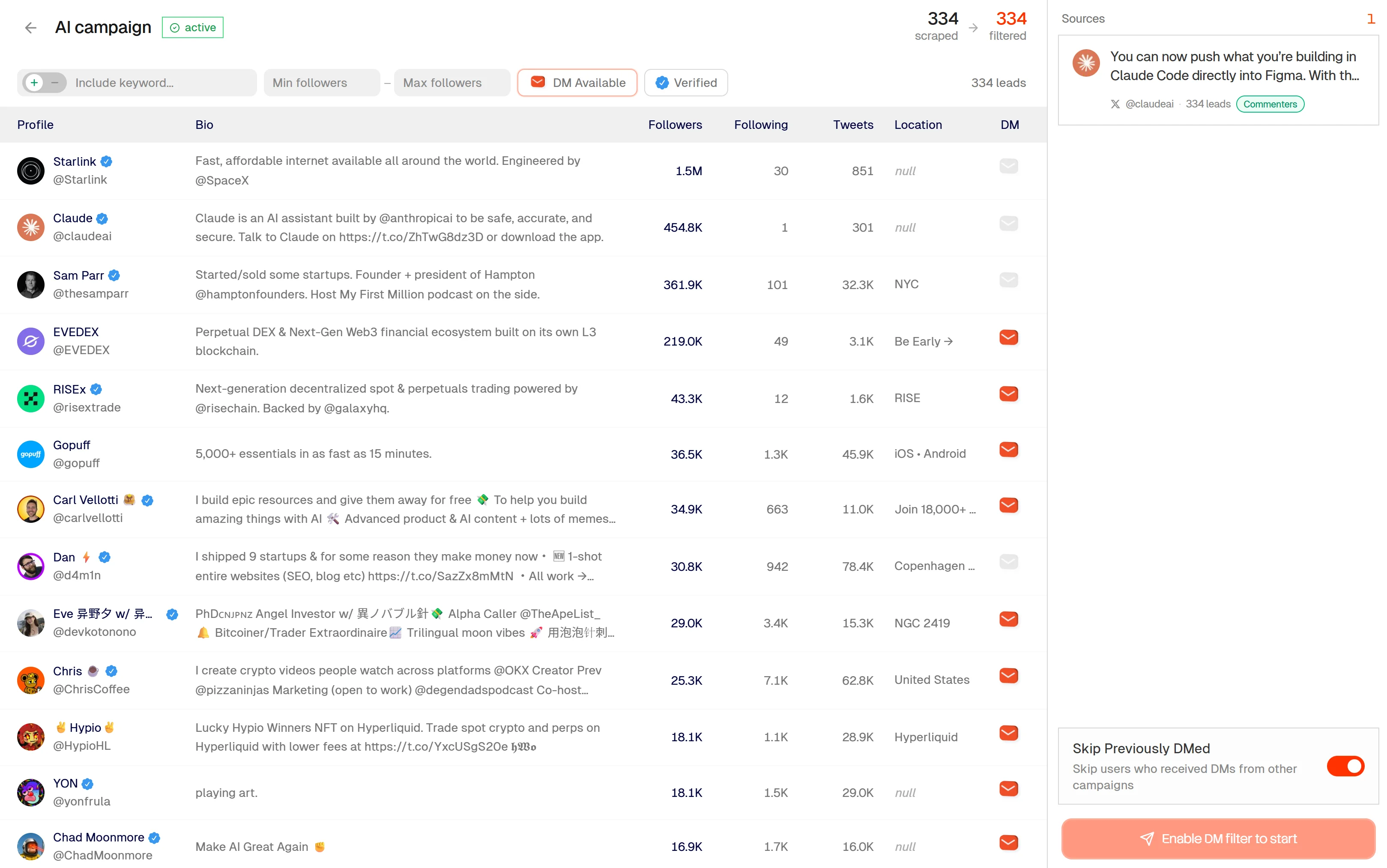Click the DM envelope for Chad Moonmore
The image size is (1387, 868).
coord(1008,843)
